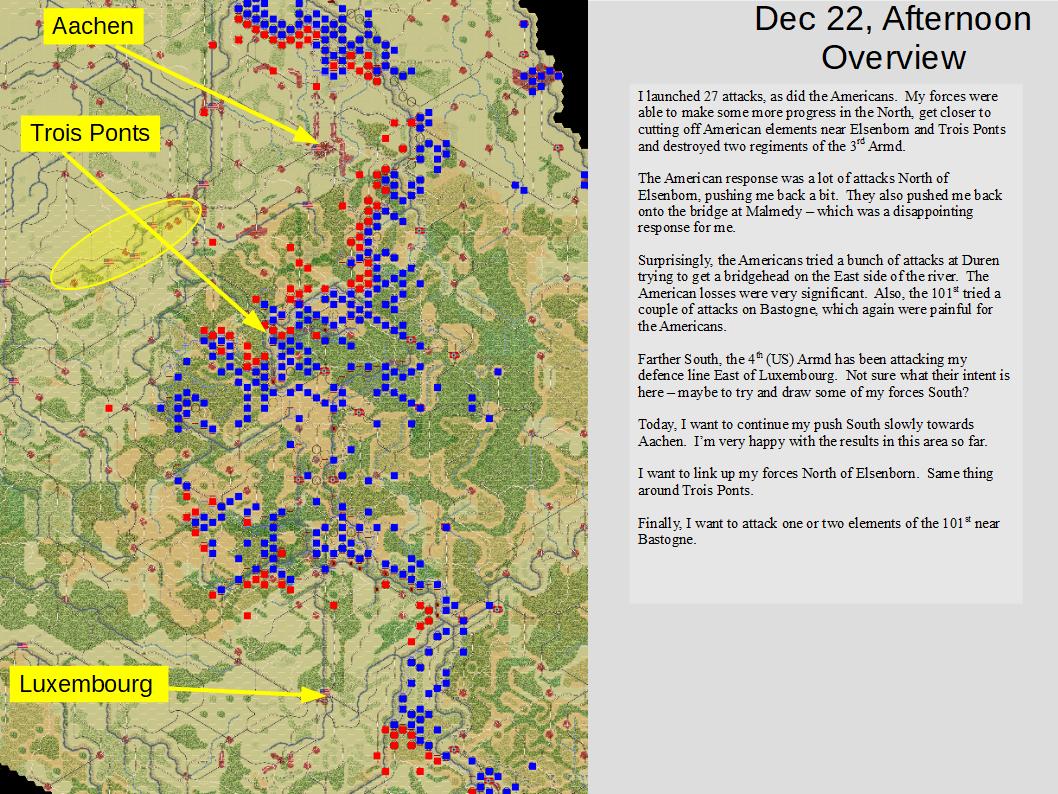Select the yellow "Aachen" map label

(93, 26)
